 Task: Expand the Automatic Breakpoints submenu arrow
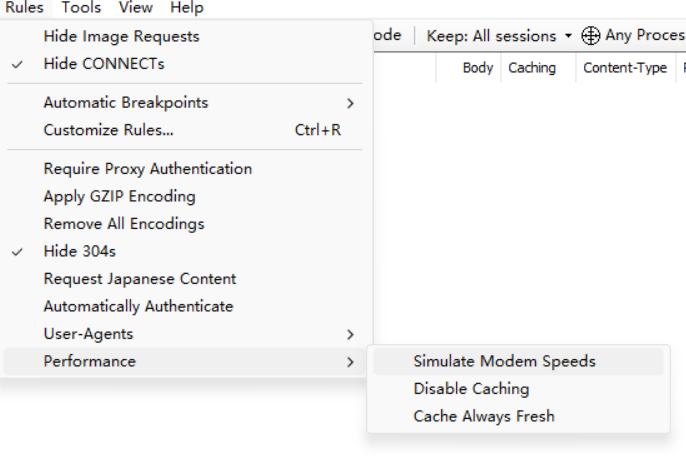coord(350,103)
